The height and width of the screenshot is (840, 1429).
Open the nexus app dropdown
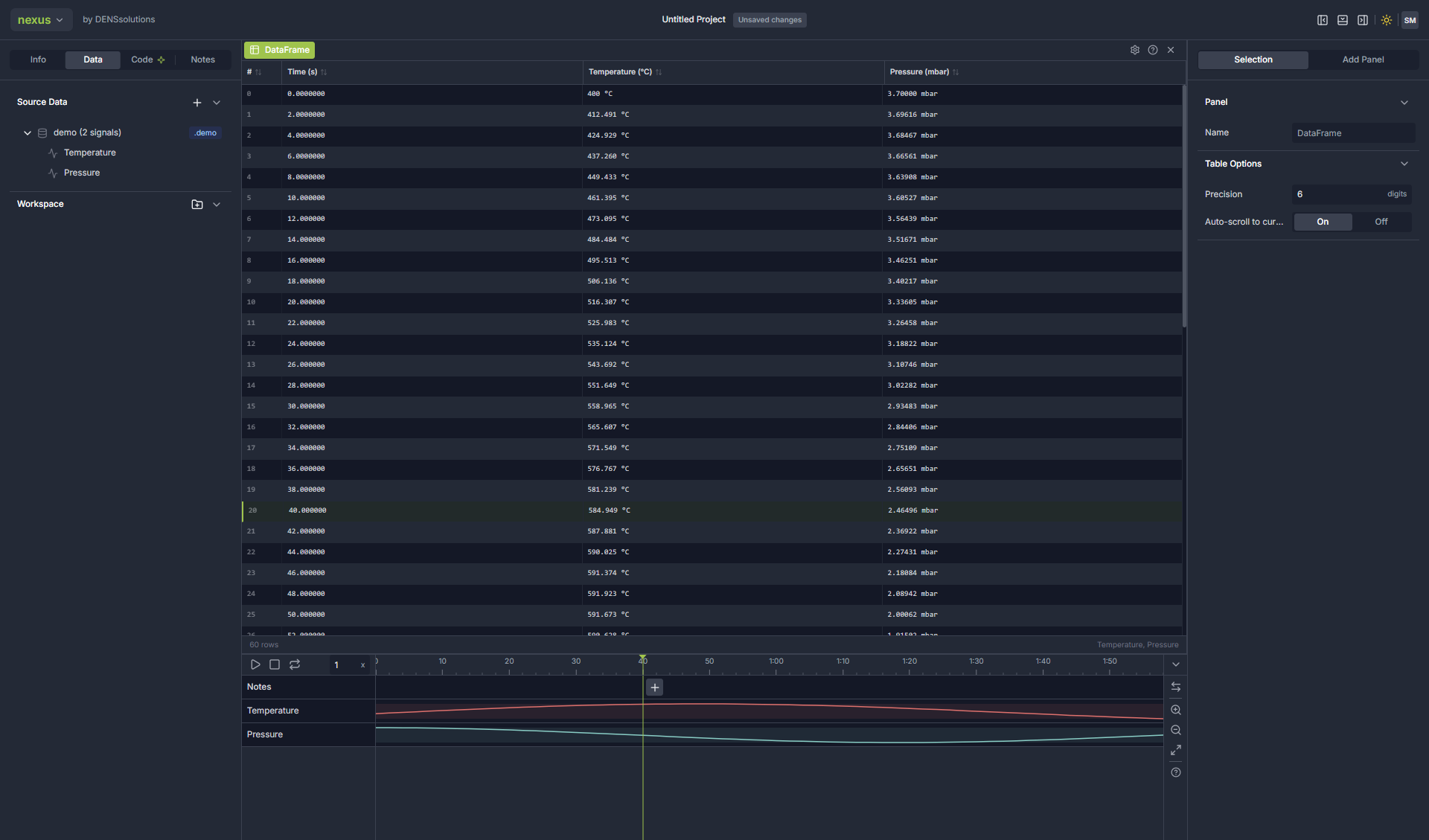click(x=41, y=20)
